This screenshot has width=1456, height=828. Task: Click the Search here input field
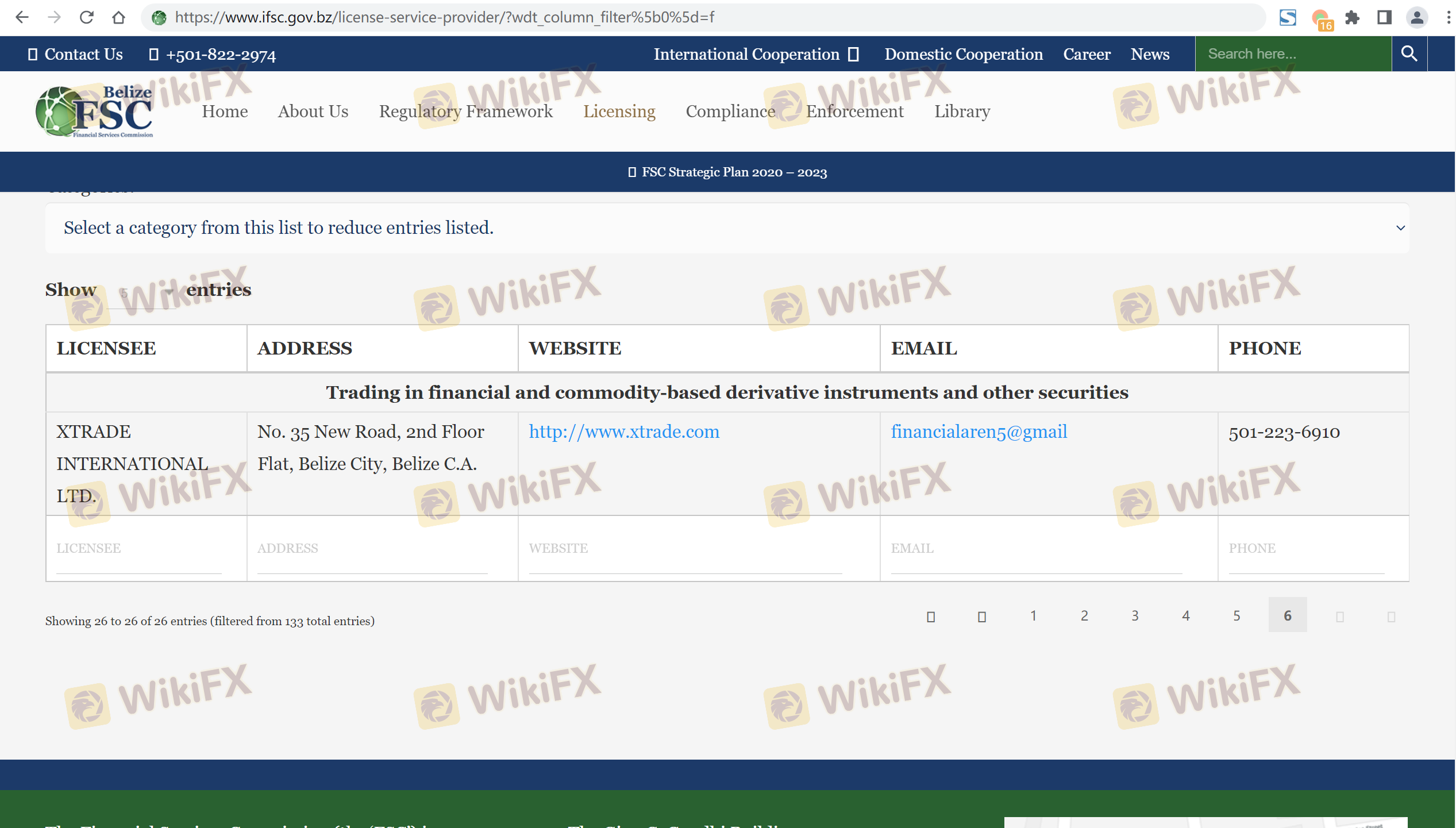tap(1293, 54)
